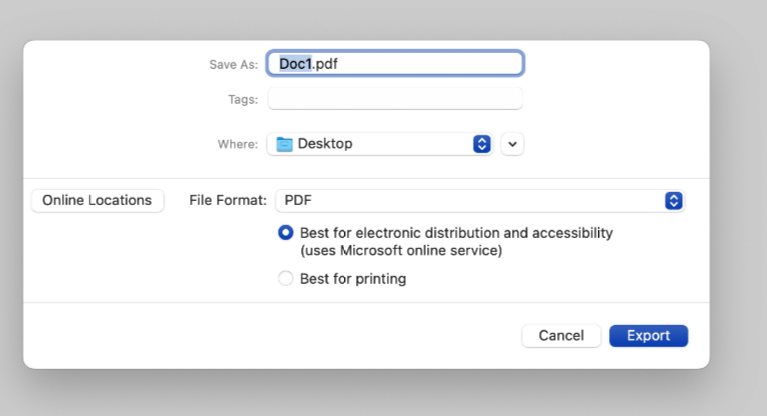Expand the save dialog with chevron button
This screenshot has width=767, height=416.
coord(512,144)
